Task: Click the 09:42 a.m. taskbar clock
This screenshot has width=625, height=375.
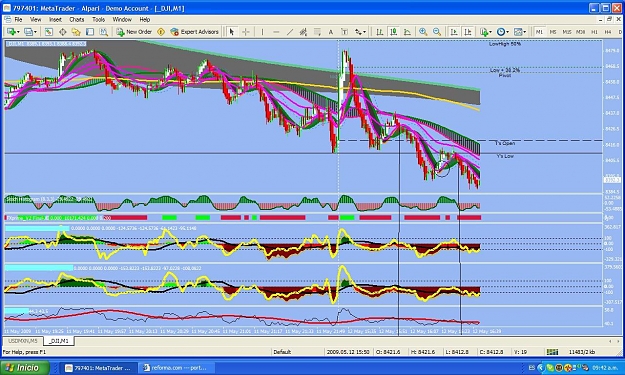Action: point(606,368)
